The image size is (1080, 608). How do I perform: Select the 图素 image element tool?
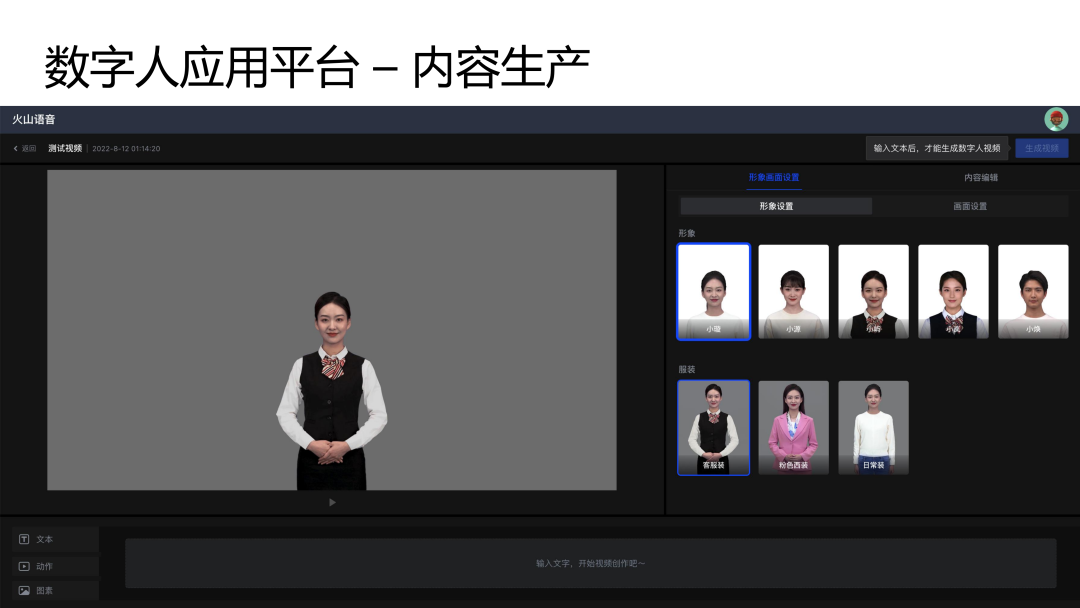(x=56, y=591)
